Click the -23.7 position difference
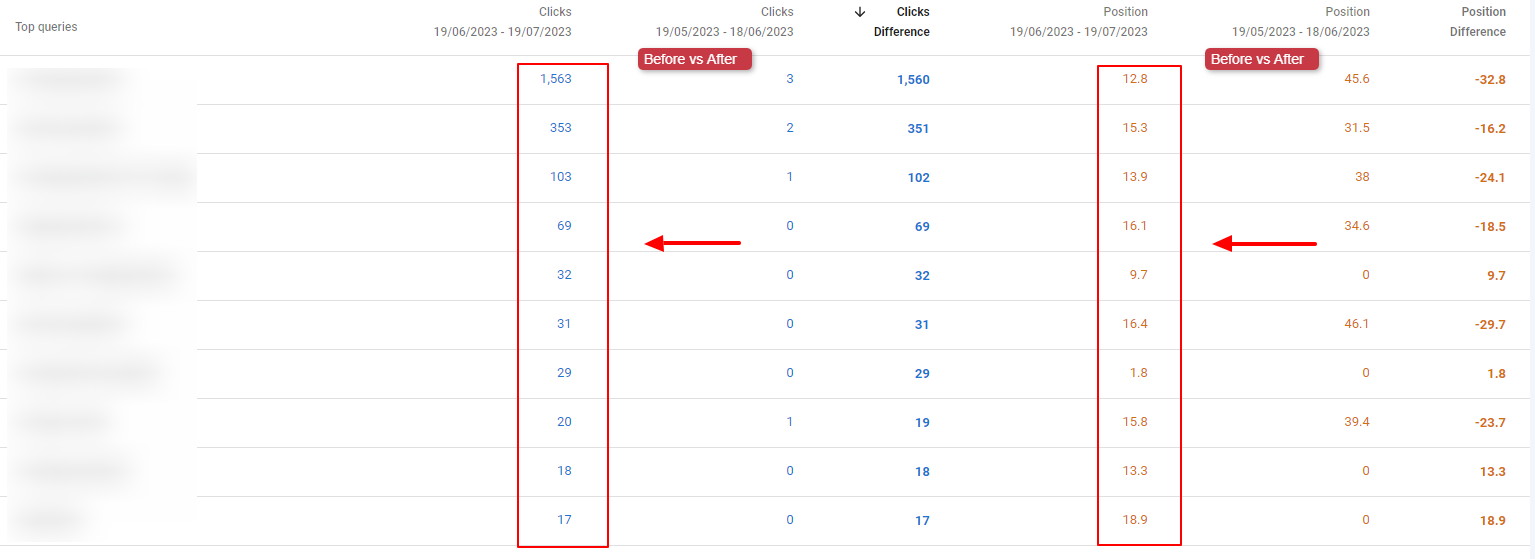Screen dimensions: 1535x559 click(x=1490, y=422)
